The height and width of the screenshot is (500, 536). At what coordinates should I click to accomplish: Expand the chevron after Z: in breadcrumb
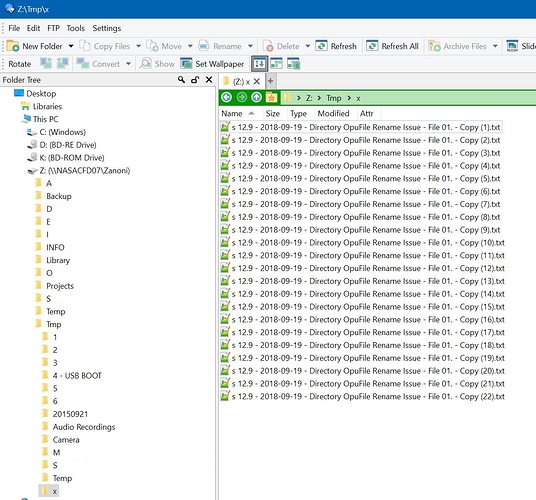319,98
